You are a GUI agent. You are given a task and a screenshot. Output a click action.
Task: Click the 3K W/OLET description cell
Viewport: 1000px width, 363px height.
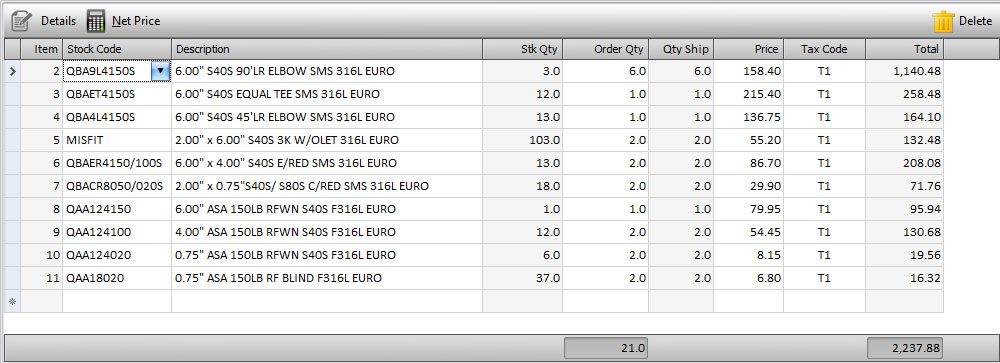pyautogui.click(x=327, y=140)
